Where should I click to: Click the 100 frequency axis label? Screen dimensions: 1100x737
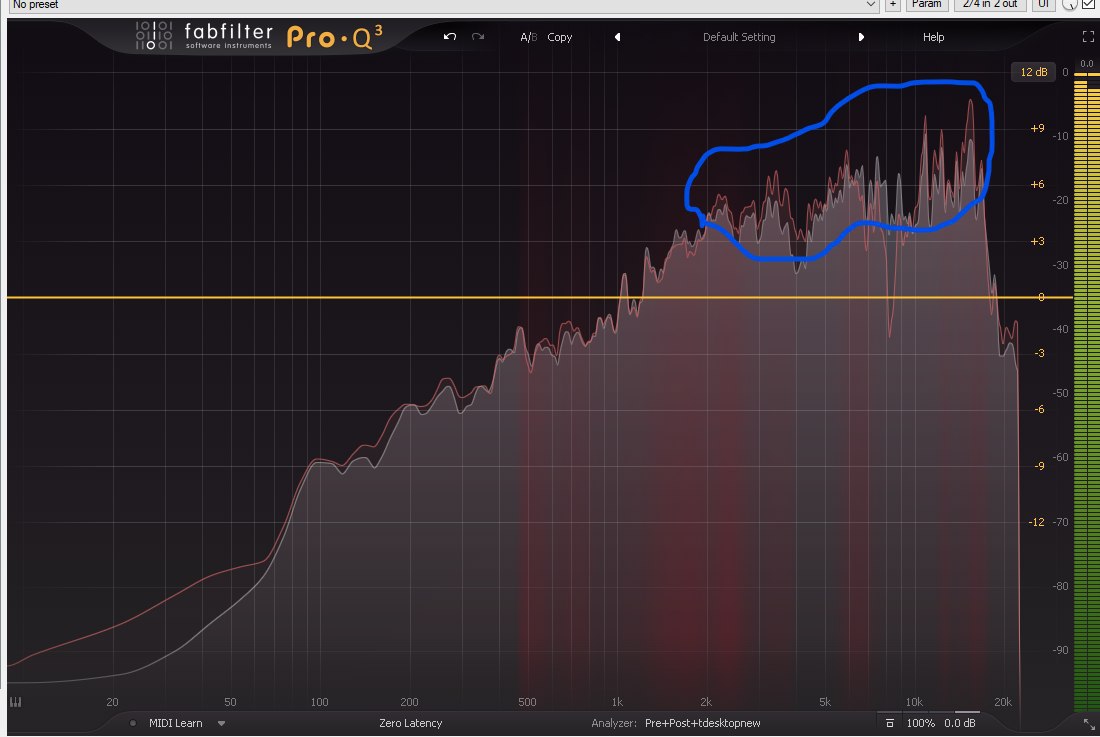click(319, 702)
